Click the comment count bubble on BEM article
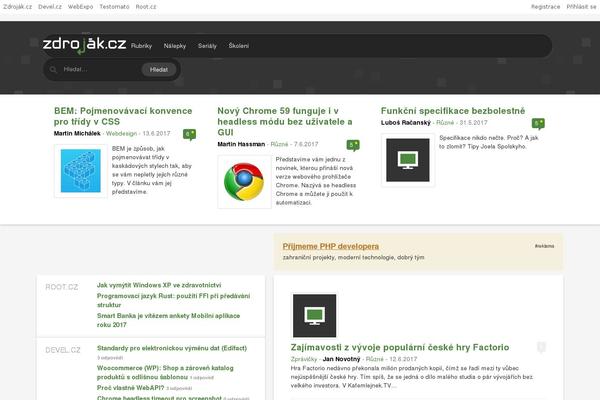 [190, 134]
